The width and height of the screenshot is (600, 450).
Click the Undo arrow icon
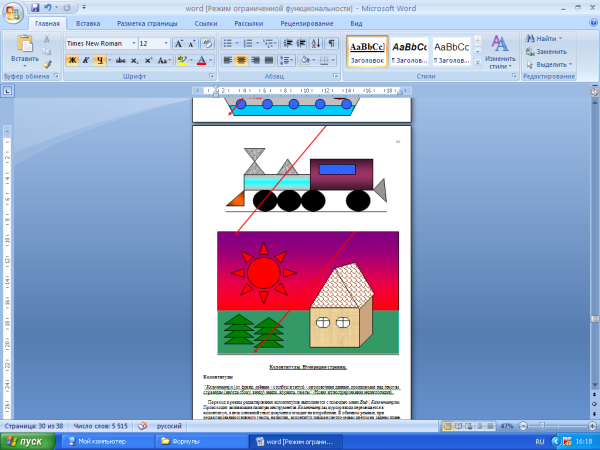pyautogui.click(x=48, y=7)
